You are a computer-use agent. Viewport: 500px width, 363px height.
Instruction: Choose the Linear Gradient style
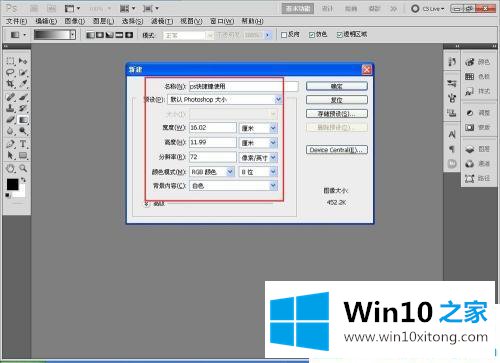click(90, 35)
